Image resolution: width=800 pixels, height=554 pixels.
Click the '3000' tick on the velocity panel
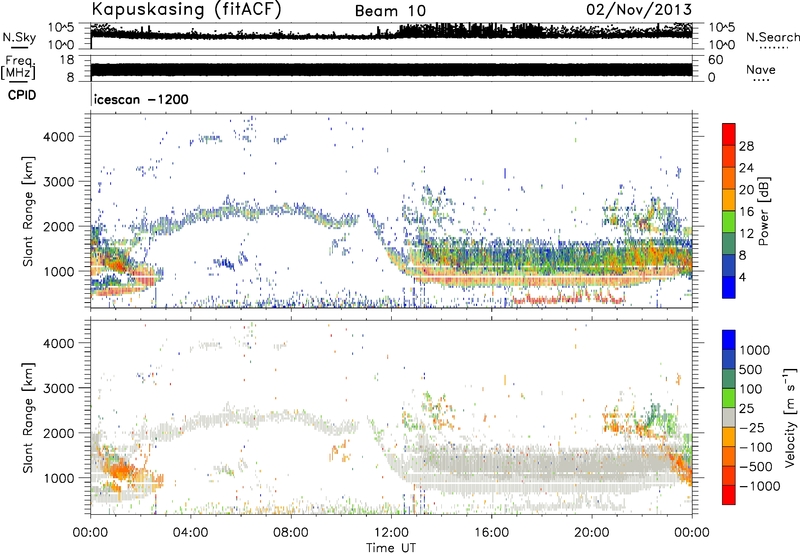pyautogui.click(x=58, y=388)
